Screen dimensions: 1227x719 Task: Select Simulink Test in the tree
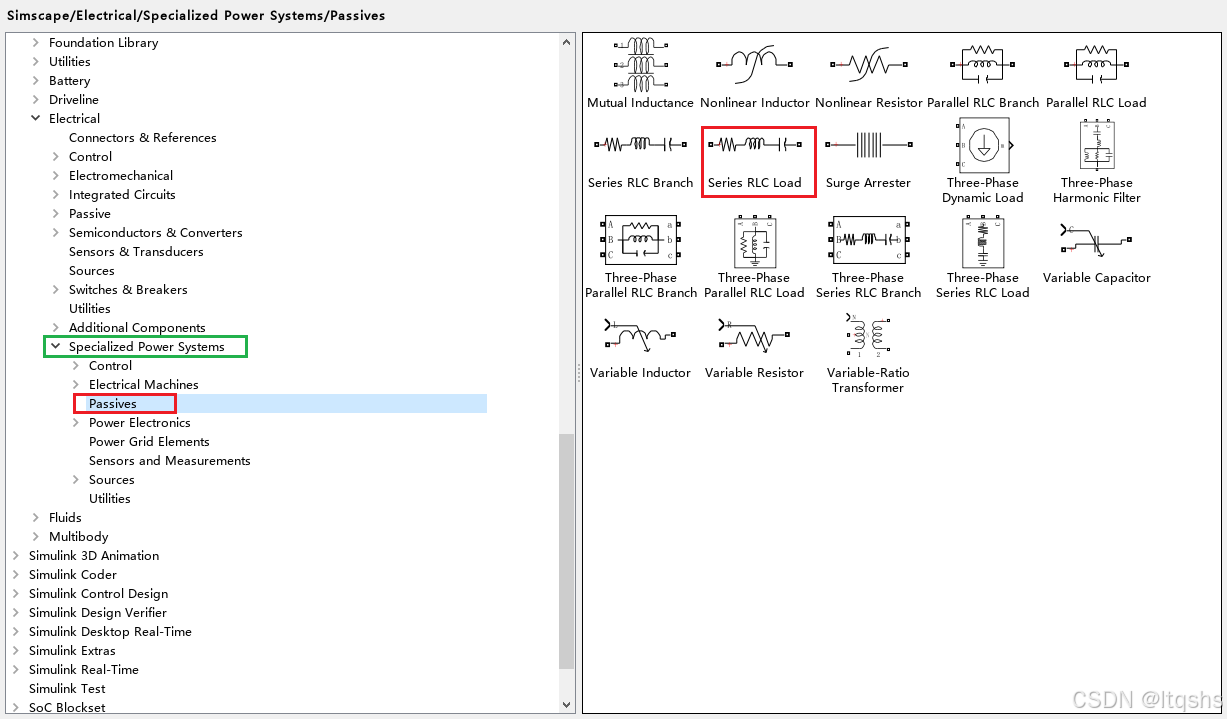click(x=67, y=689)
